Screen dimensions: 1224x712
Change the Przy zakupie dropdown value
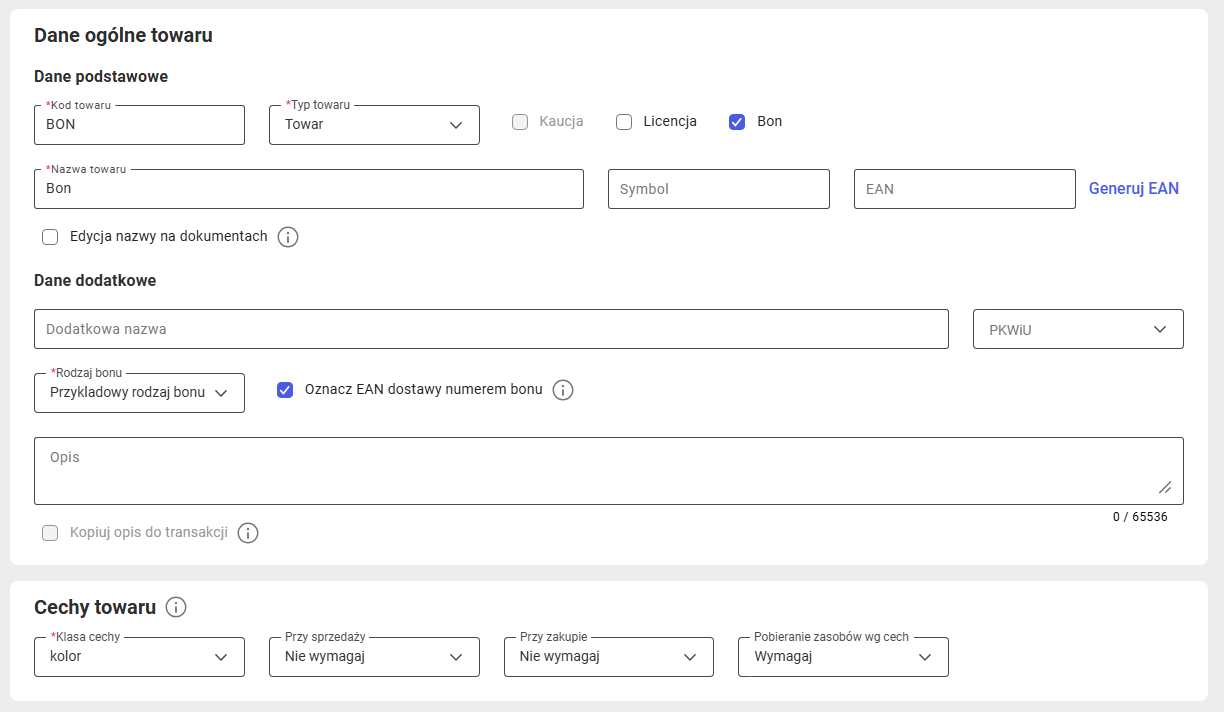[609, 657]
